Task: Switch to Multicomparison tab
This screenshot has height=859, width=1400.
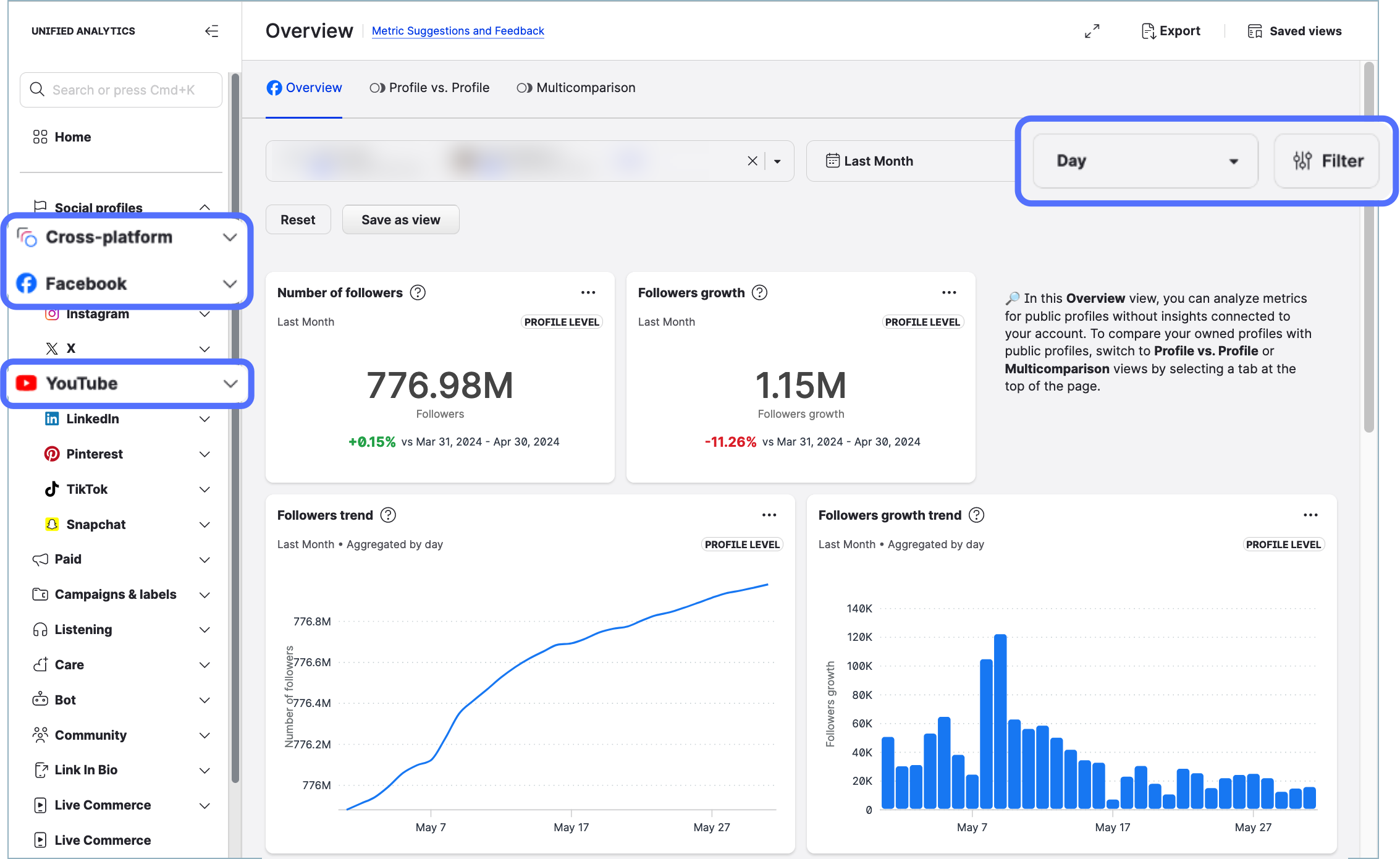Action: 576,88
